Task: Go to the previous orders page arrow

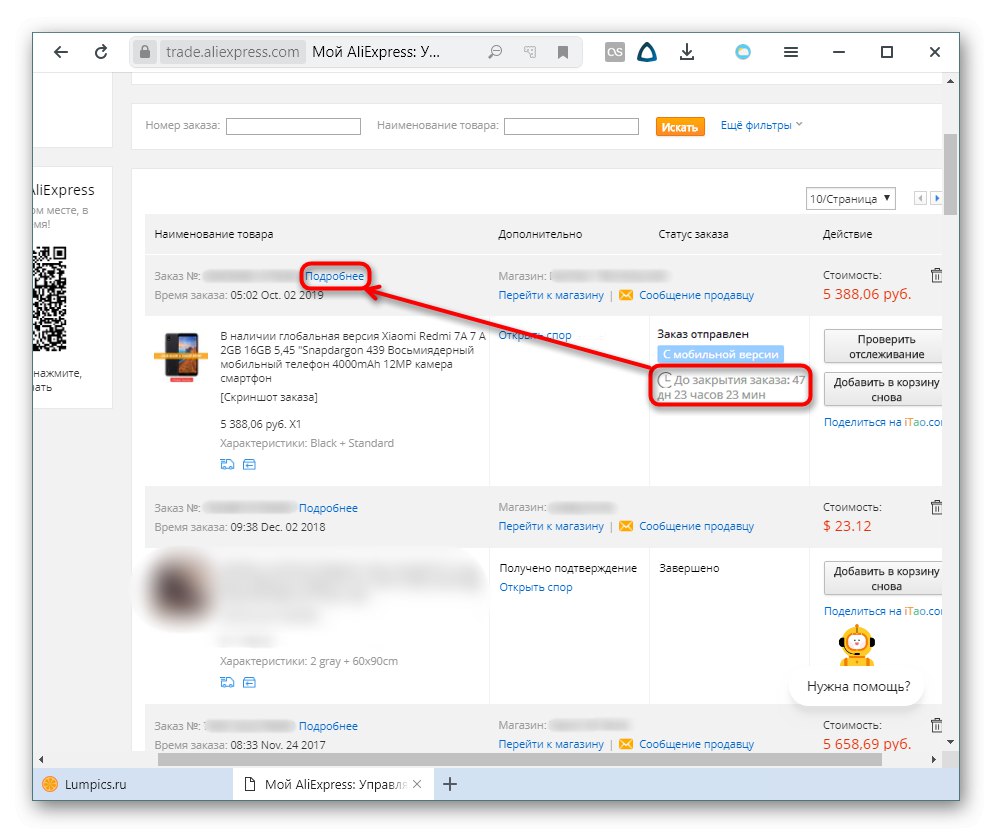Action: click(x=921, y=198)
